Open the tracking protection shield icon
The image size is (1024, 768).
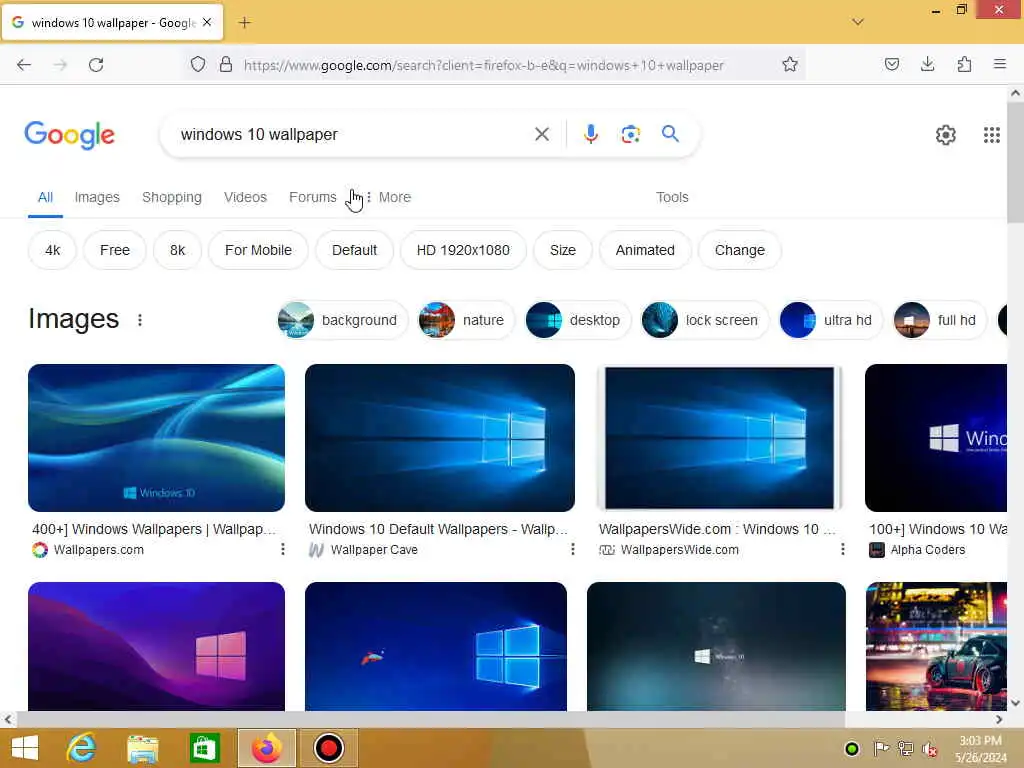198,65
